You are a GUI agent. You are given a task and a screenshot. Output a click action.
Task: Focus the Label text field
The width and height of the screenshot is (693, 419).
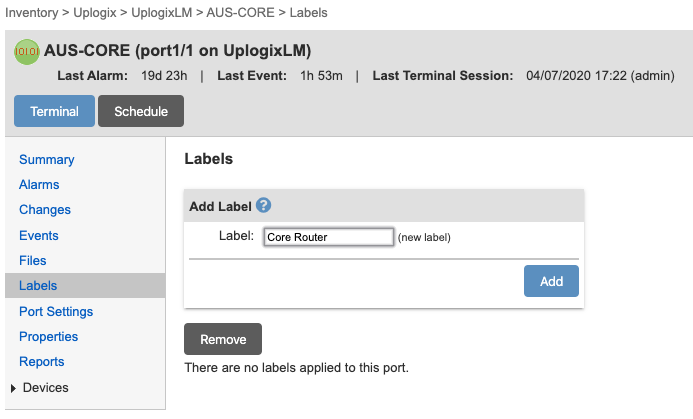coord(328,237)
